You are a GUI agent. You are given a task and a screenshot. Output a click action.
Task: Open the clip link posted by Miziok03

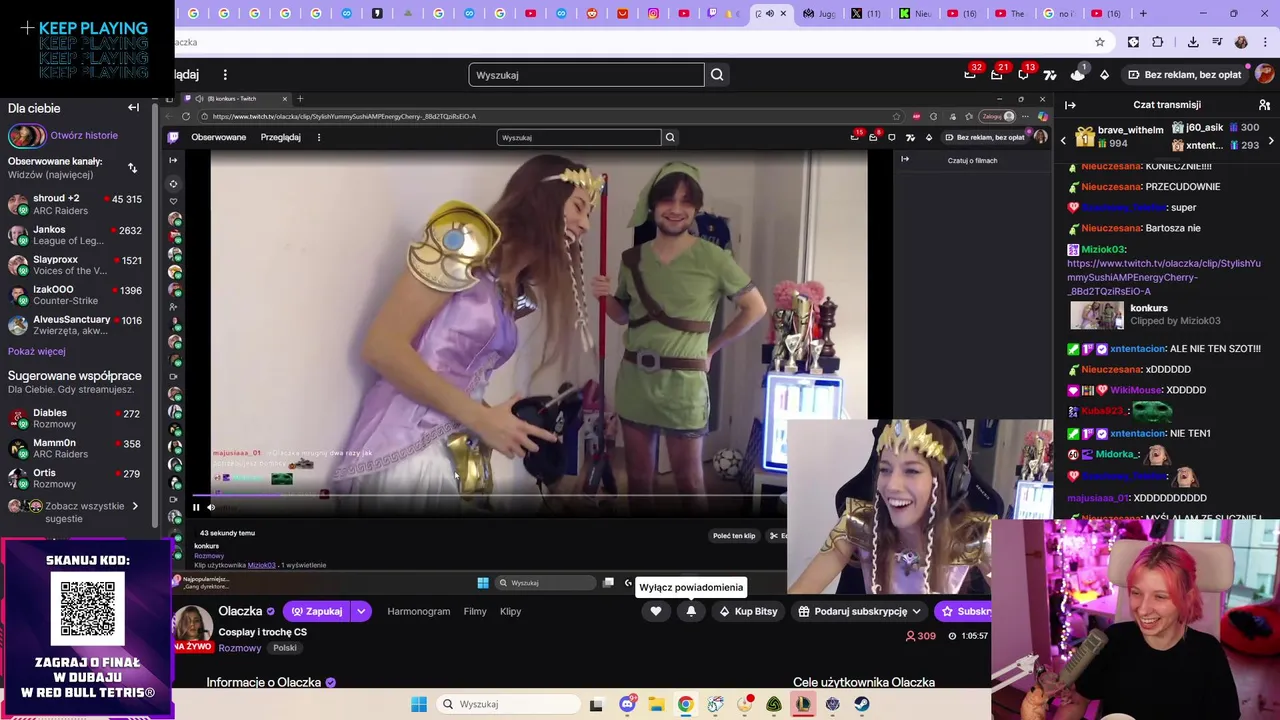click(1164, 277)
